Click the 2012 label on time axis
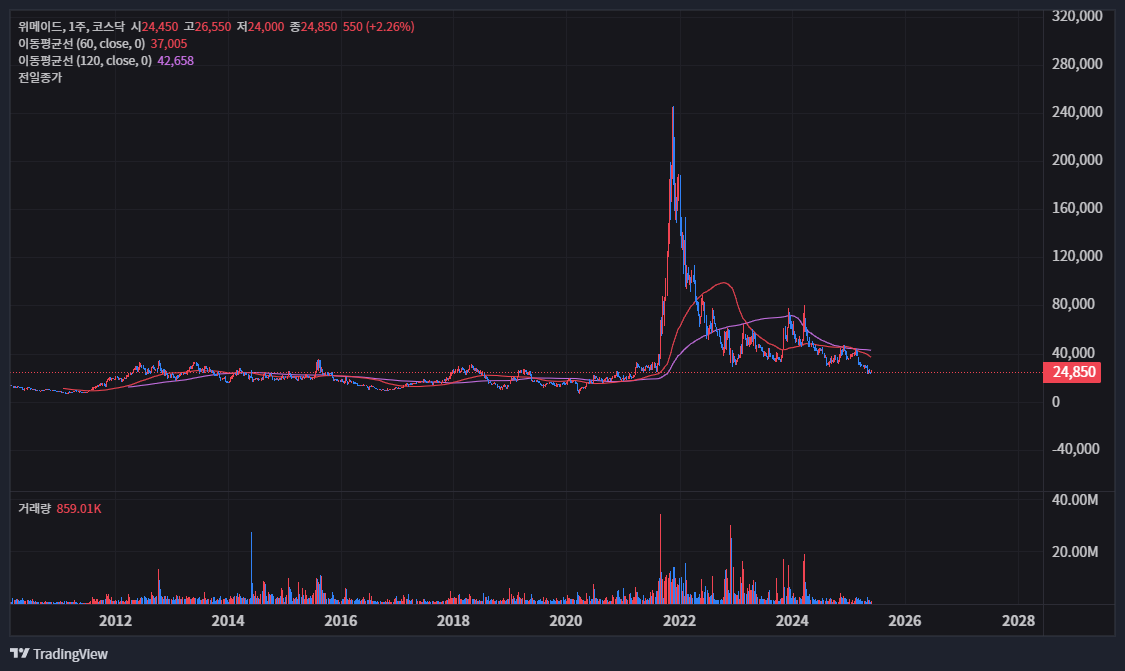 pyautogui.click(x=116, y=621)
